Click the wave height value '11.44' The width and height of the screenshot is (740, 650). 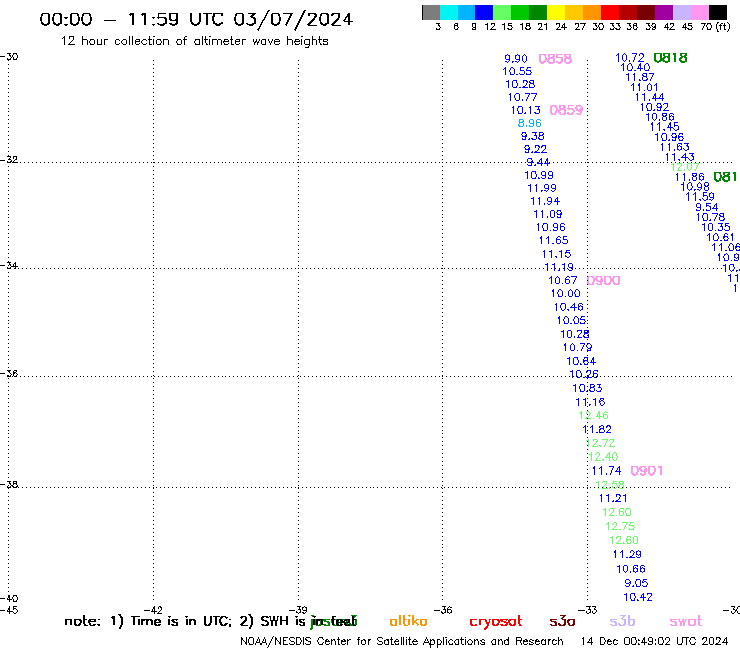(x=649, y=97)
